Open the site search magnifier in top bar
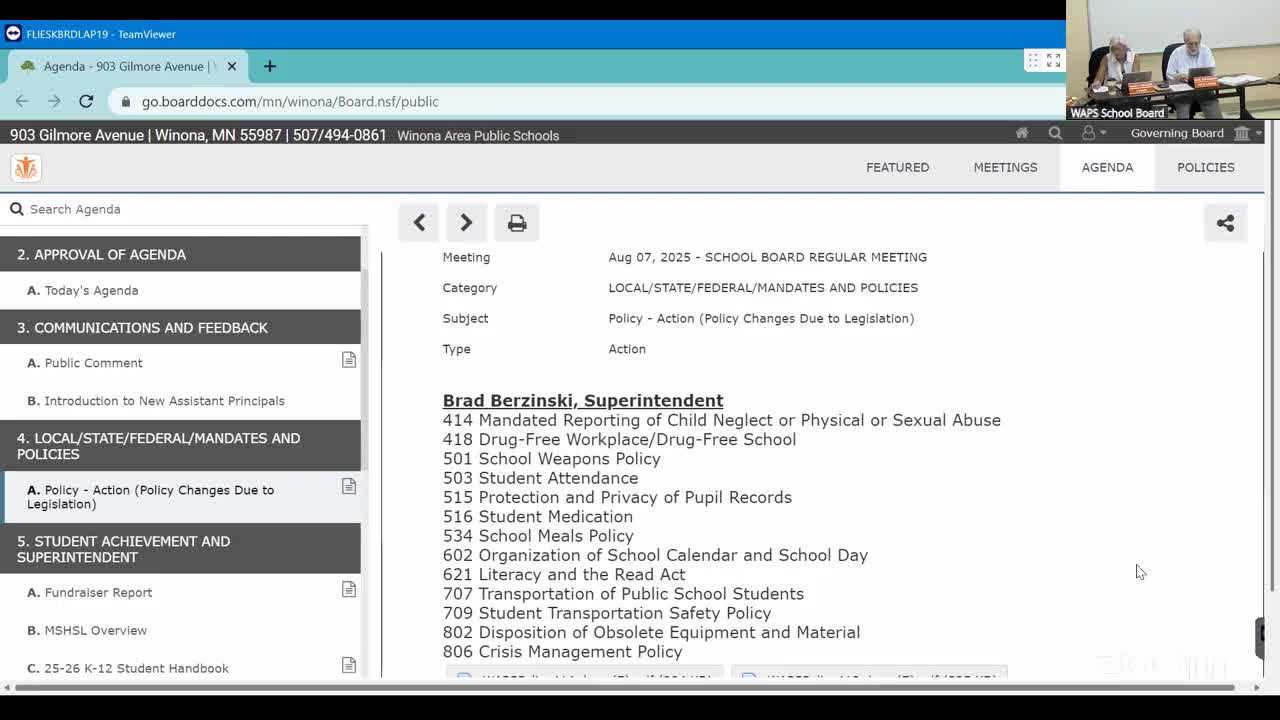 point(1055,133)
